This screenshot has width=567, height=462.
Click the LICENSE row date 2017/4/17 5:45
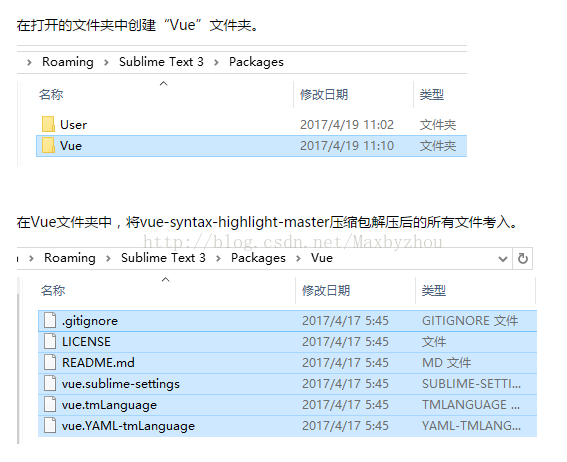345,342
